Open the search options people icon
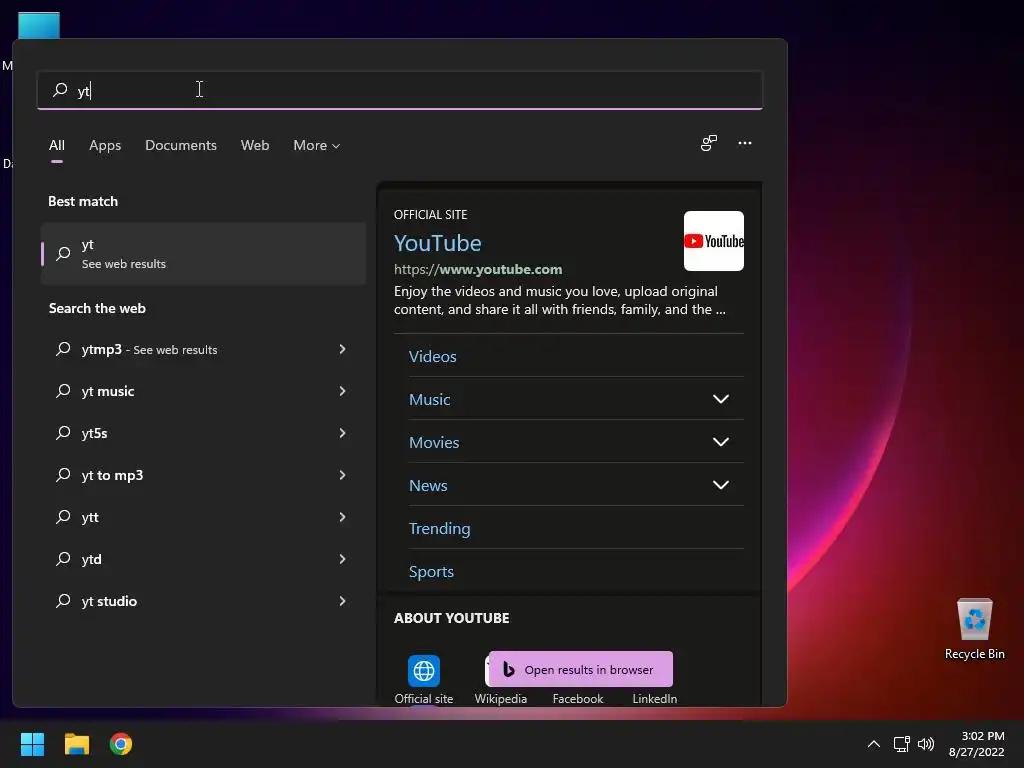This screenshot has width=1024, height=768. click(x=709, y=143)
